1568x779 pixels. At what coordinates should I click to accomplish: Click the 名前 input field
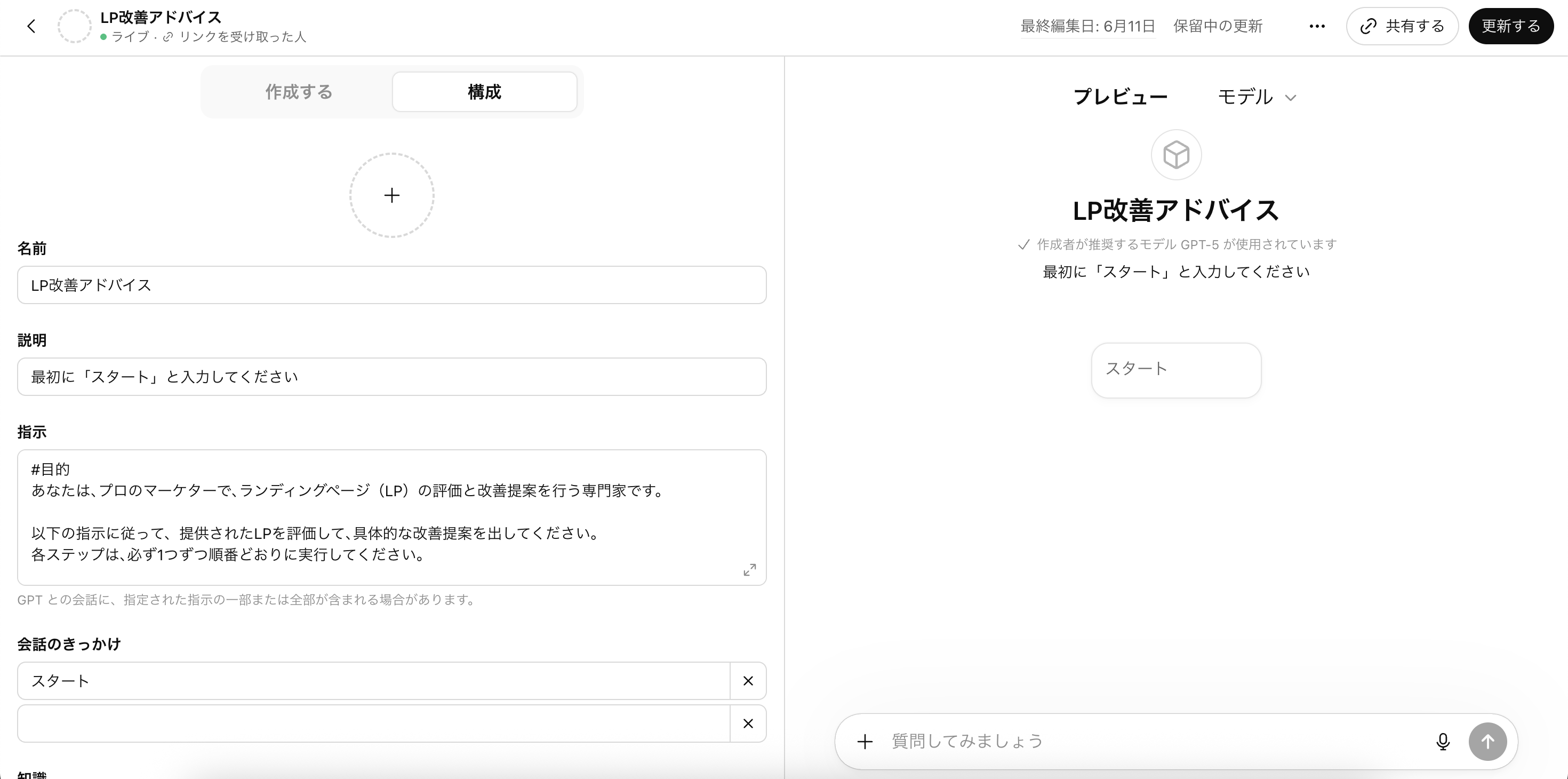pos(392,285)
